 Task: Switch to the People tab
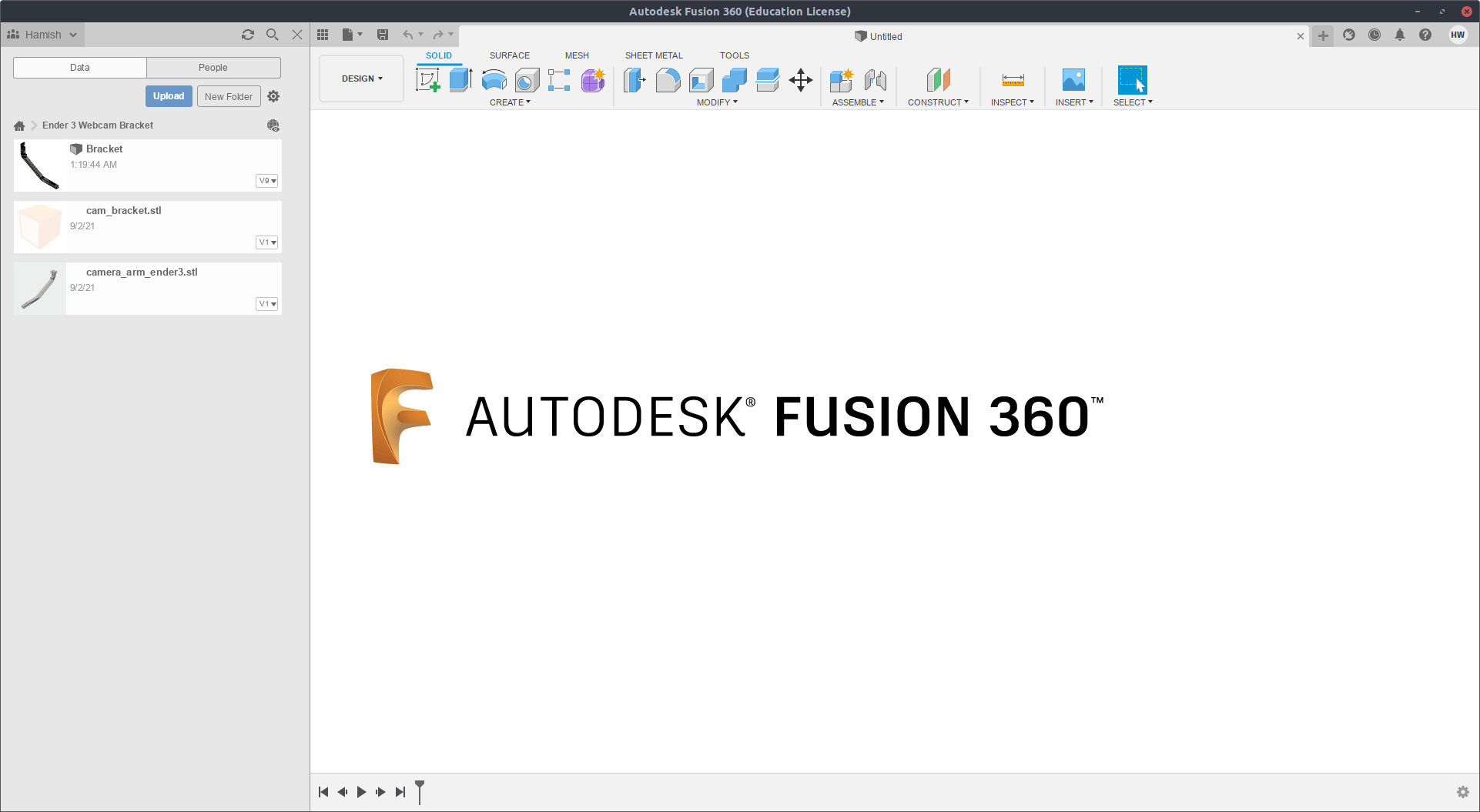[x=213, y=68]
